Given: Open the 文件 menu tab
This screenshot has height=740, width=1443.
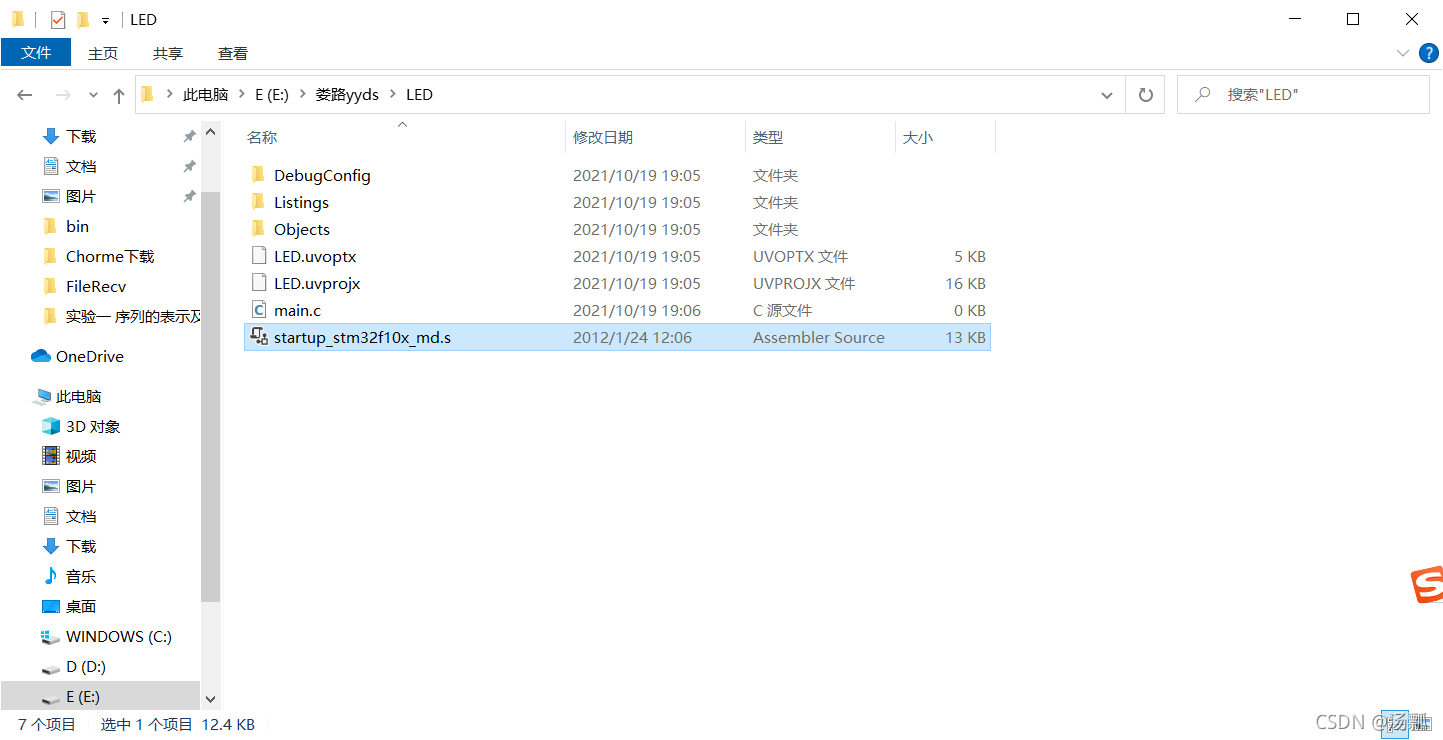Looking at the screenshot, I should 36,52.
